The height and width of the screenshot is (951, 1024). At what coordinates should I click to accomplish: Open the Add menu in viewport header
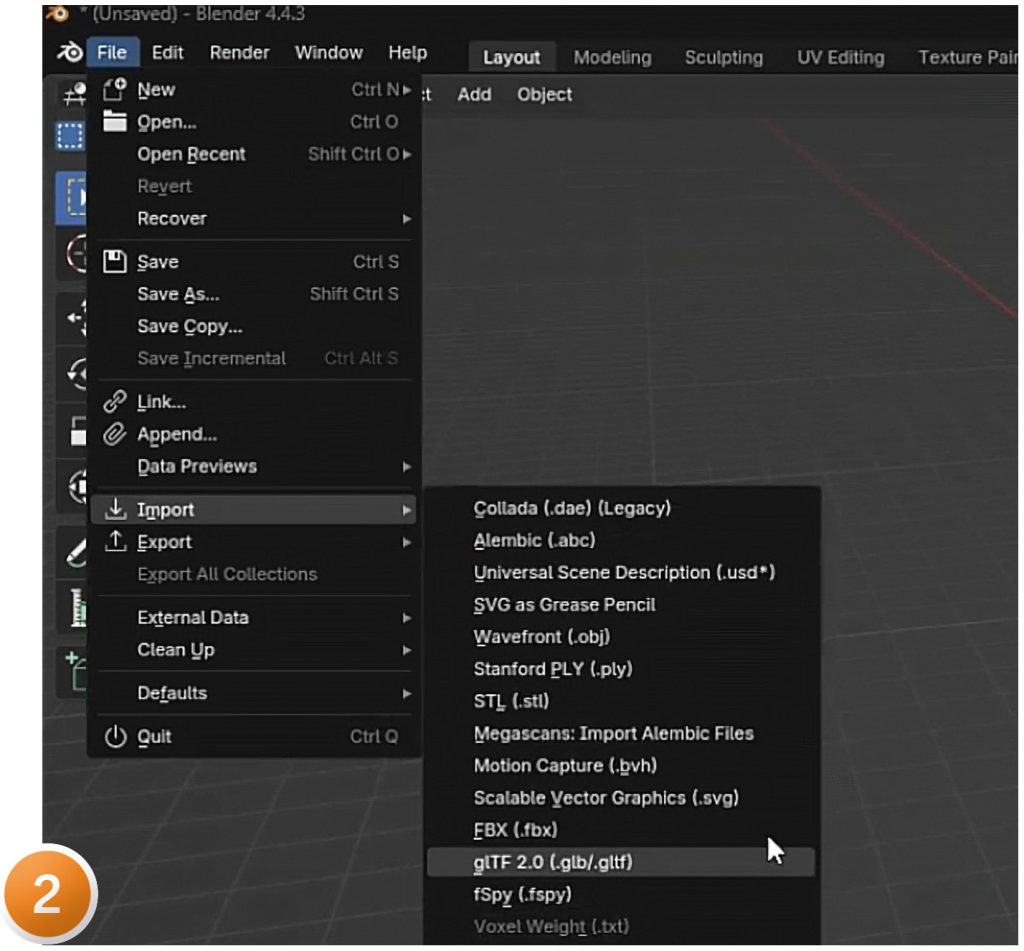[x=474, y=95]
